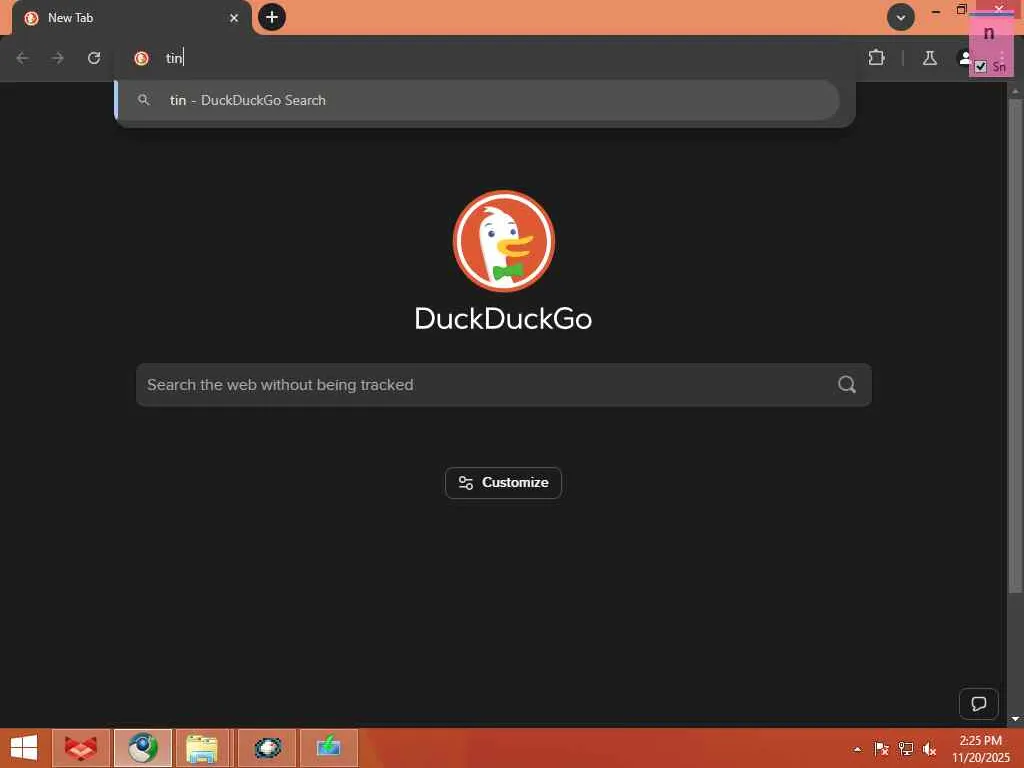Open the Customize button
Screen dimensions: 1024x768
pyautogui.click(x=504, y=483)
